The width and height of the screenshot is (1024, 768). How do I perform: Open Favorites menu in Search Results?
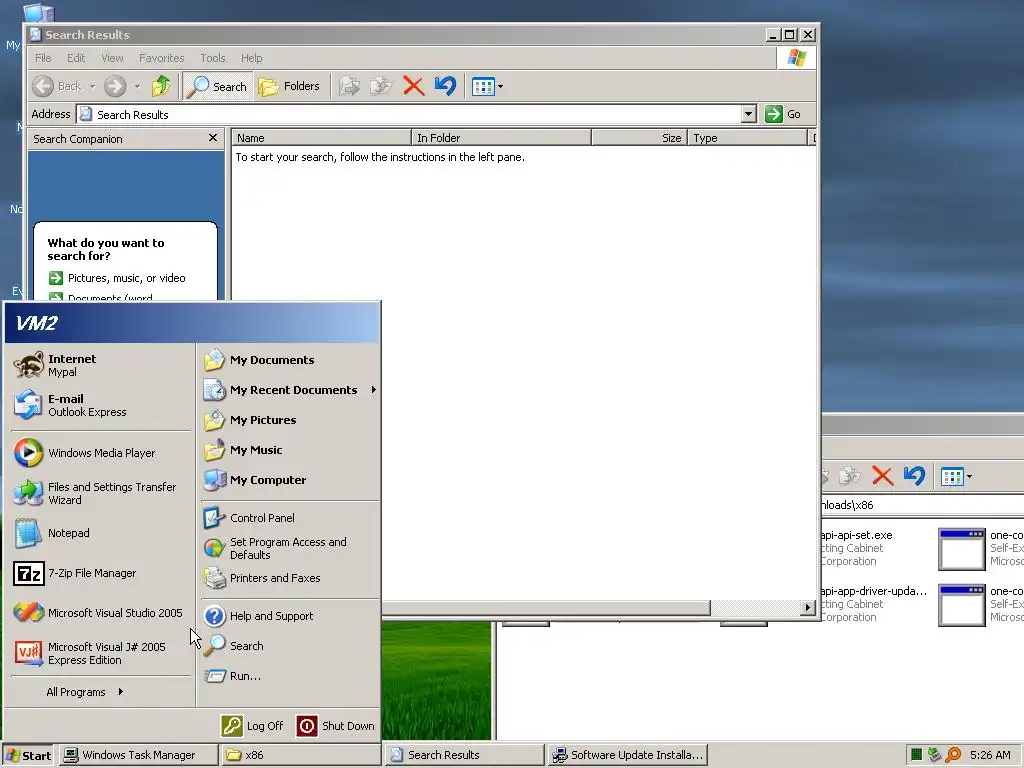click(161, 58)
